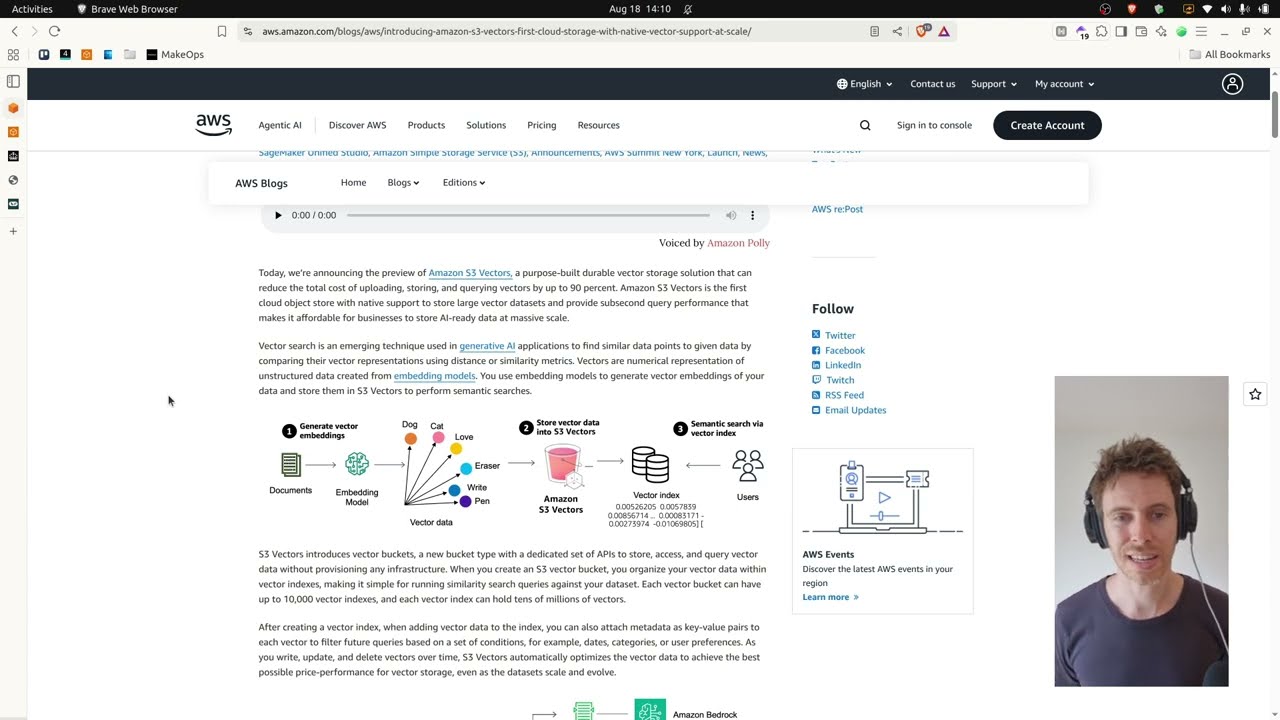Toggle vertical tabs panel icon at top

point(13,81)
